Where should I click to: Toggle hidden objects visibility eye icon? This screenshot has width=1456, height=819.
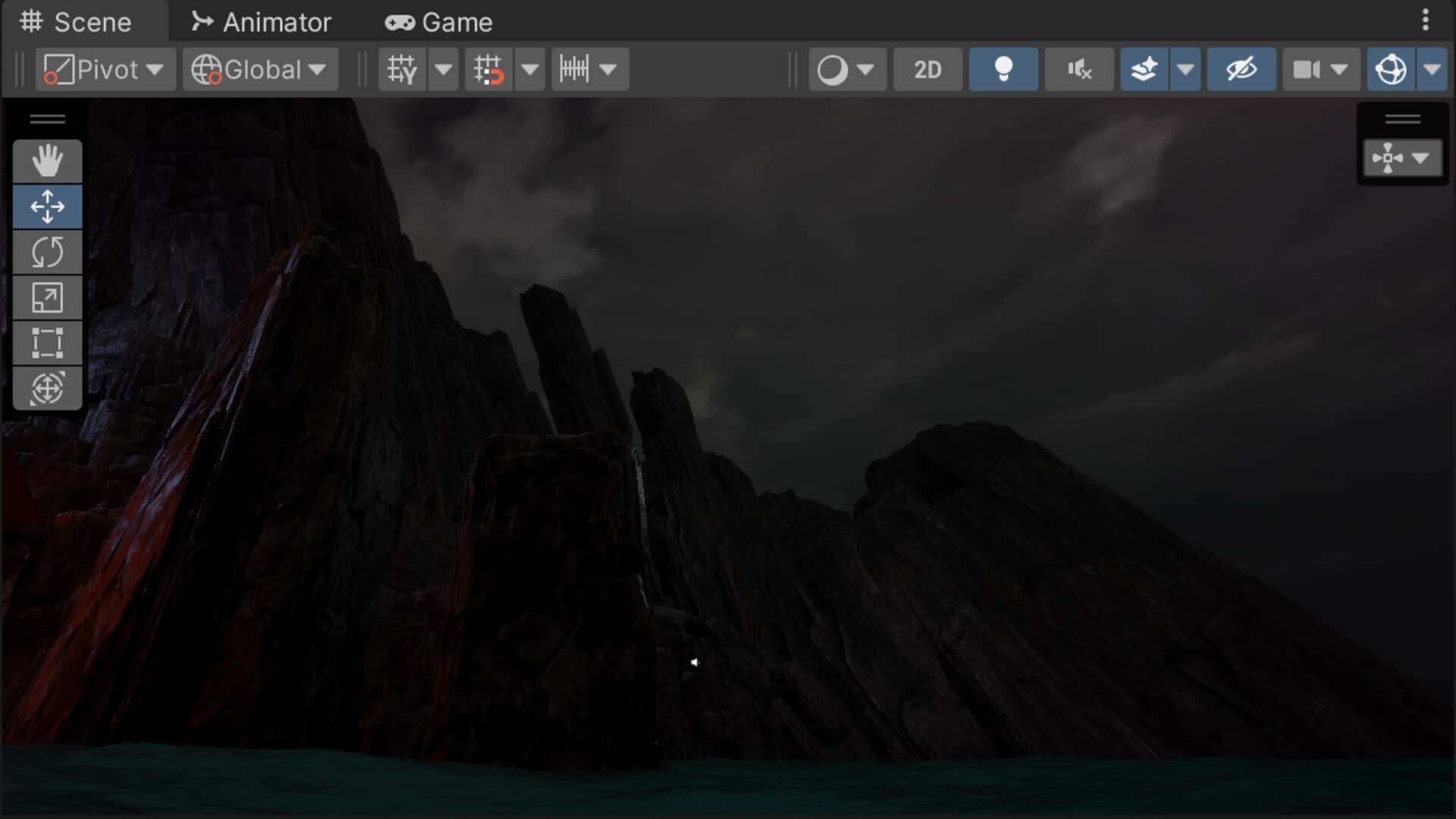(1241, 70)
